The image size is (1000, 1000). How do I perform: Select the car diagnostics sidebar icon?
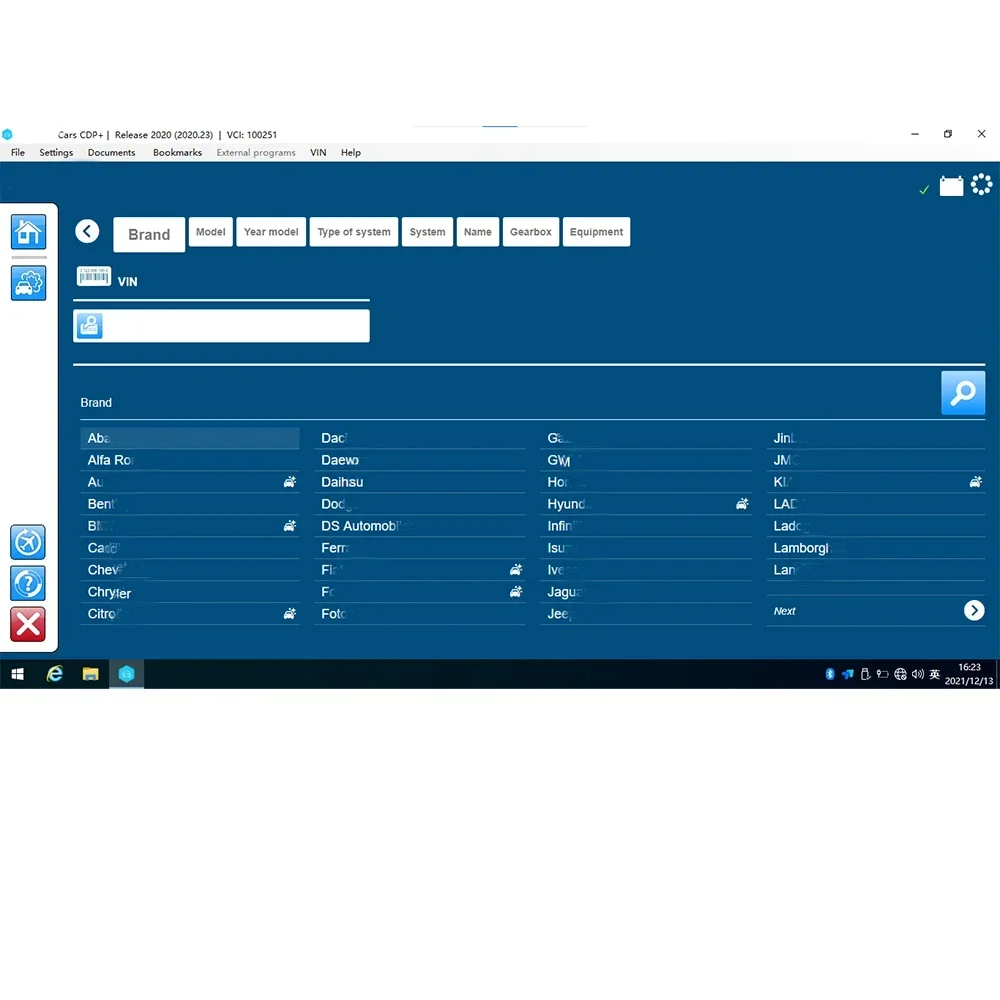click(28, 283)
